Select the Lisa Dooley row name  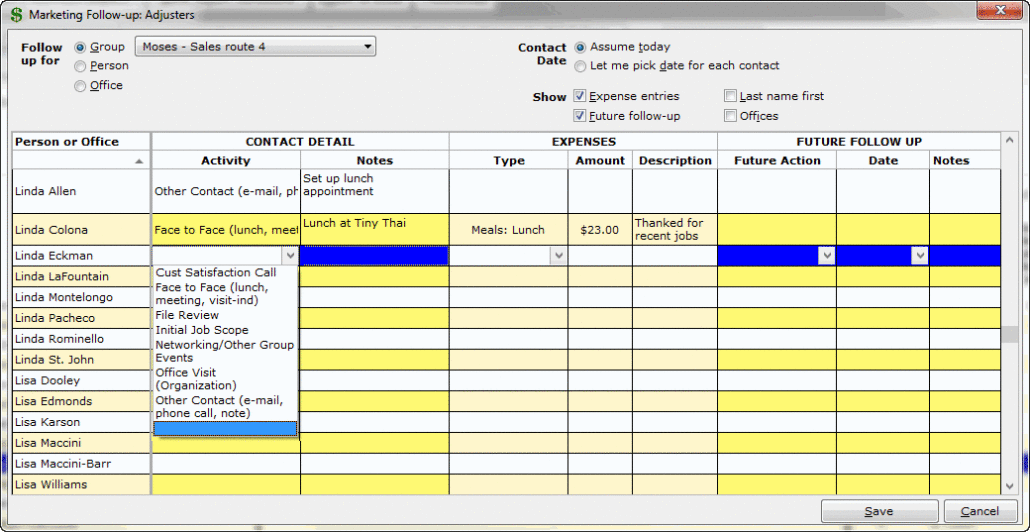click(47, 380)
